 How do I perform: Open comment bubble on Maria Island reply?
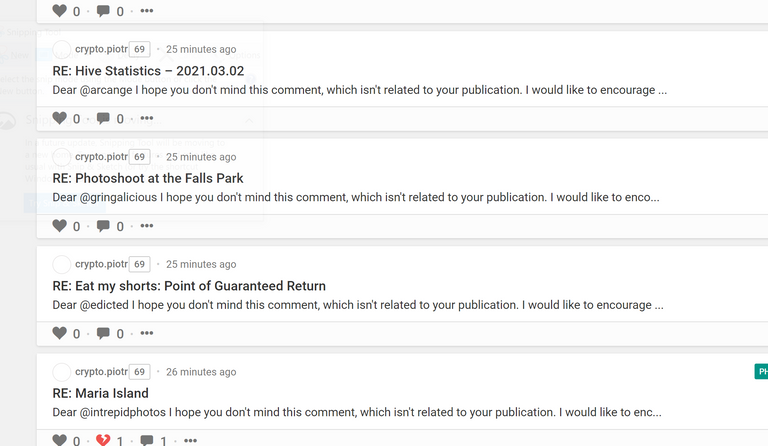pos(146,441)
